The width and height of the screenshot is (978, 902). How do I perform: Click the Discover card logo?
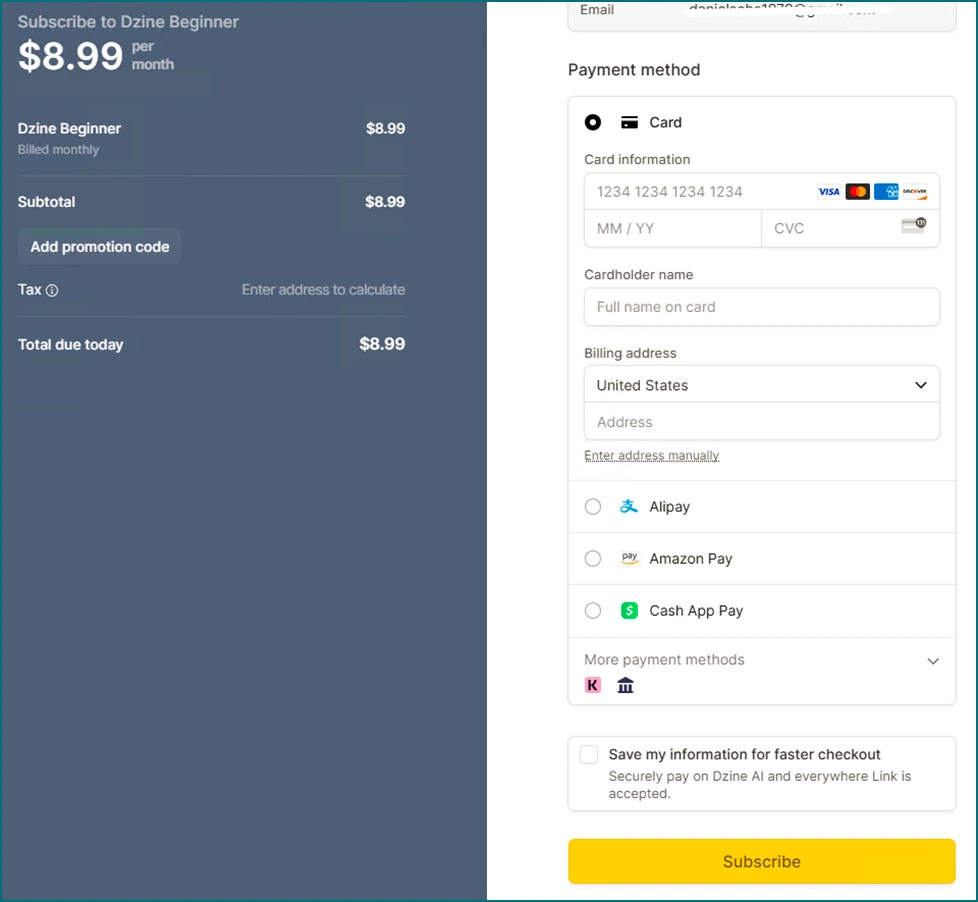coord(914,192)
